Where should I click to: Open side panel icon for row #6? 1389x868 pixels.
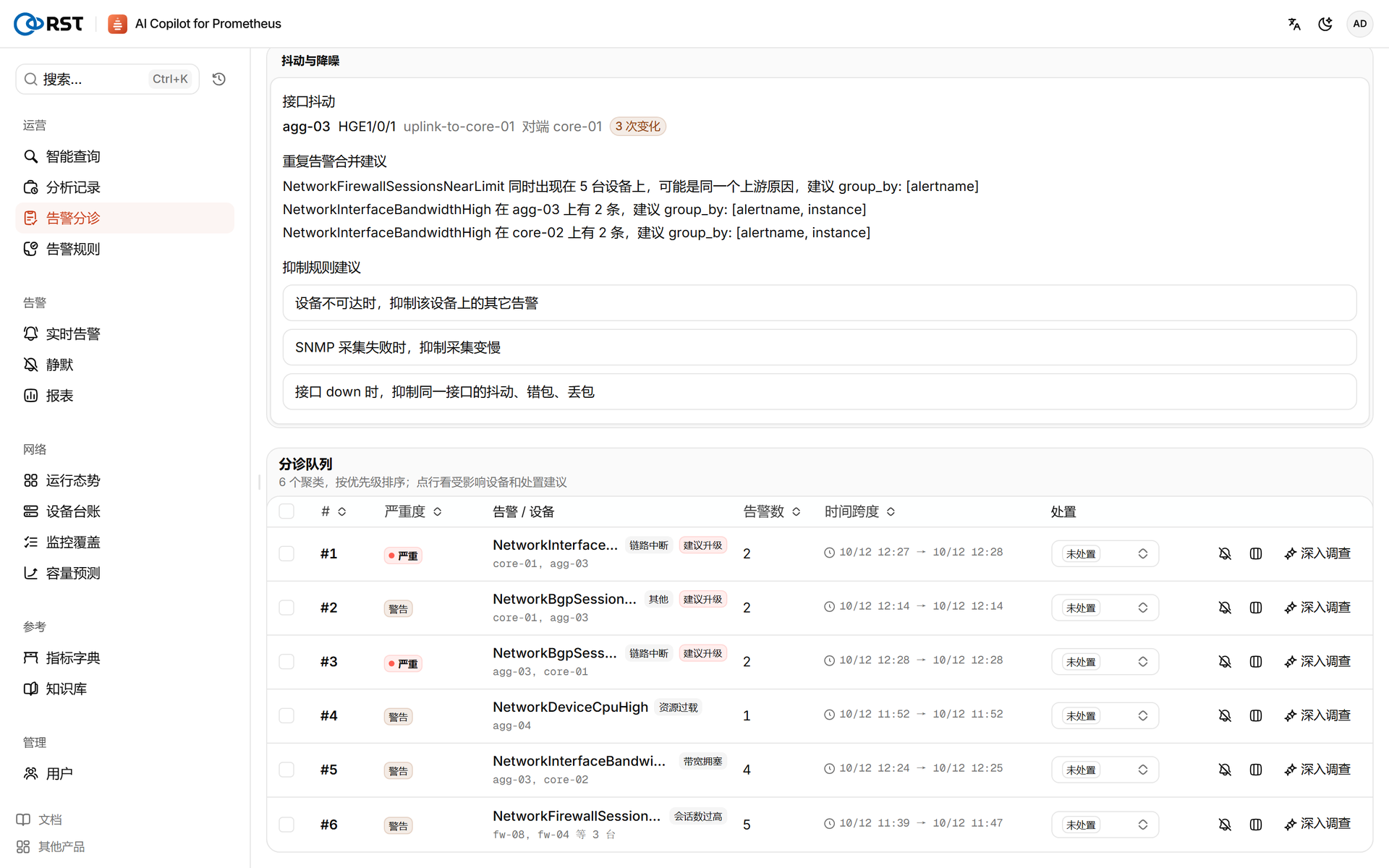click(1256, 825)
